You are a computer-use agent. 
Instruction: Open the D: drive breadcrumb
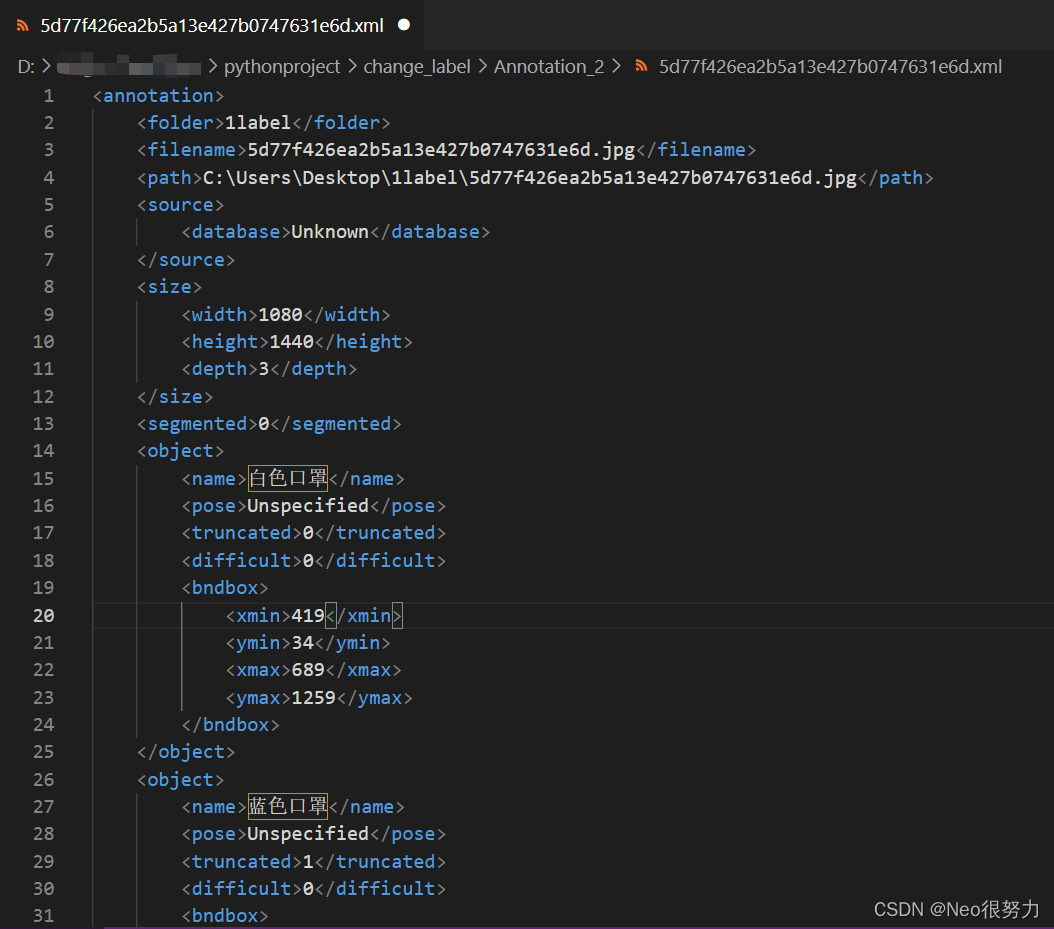coord(26,67)
